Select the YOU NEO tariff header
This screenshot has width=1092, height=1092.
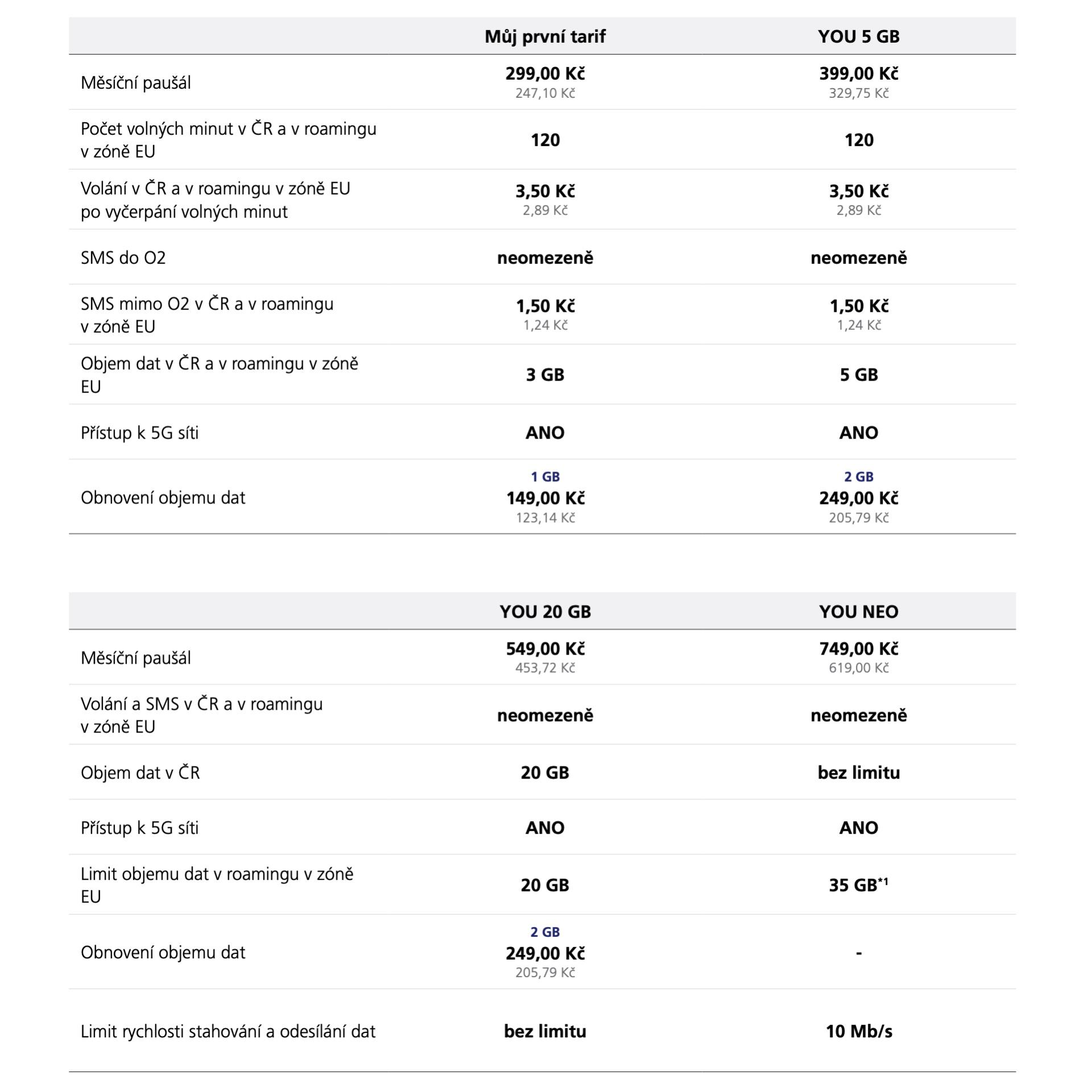coord(858,612)
